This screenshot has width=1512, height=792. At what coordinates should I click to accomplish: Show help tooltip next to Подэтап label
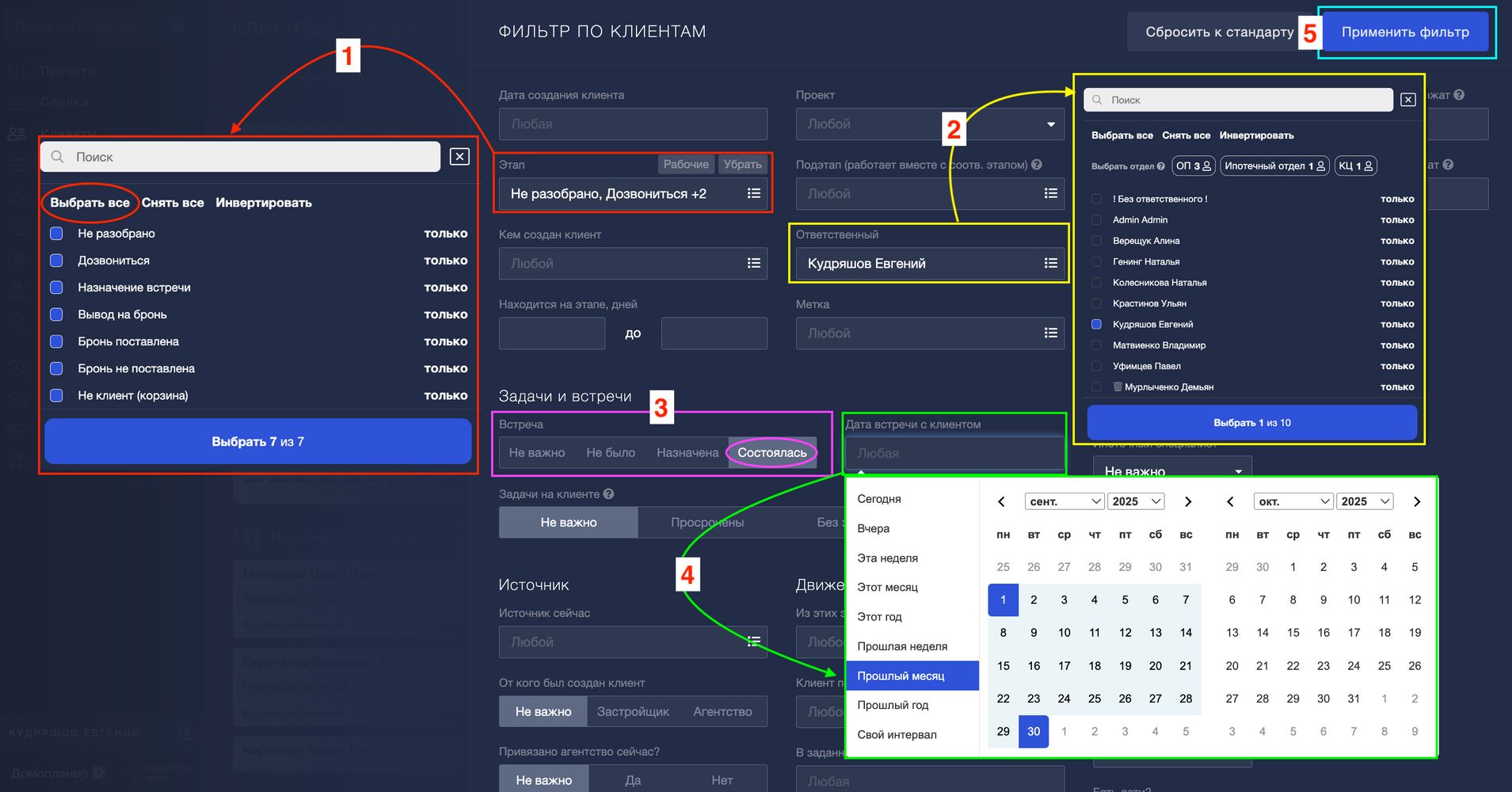(1037, 165)
